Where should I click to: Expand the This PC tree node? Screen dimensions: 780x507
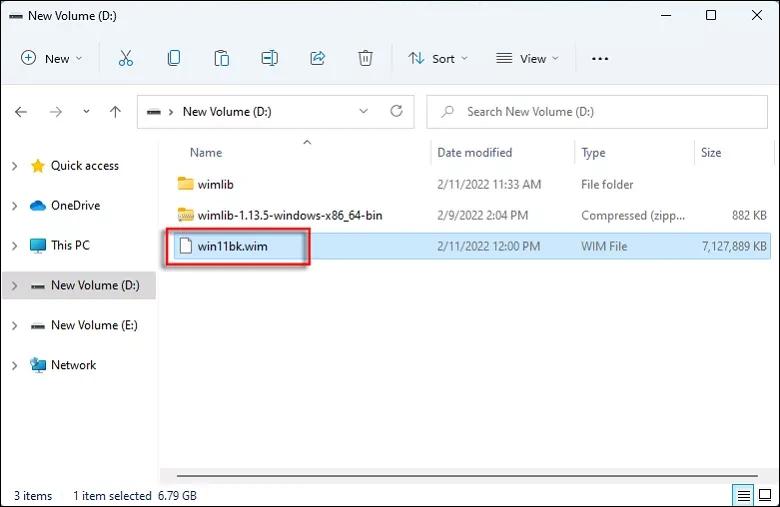coord(14,246)
